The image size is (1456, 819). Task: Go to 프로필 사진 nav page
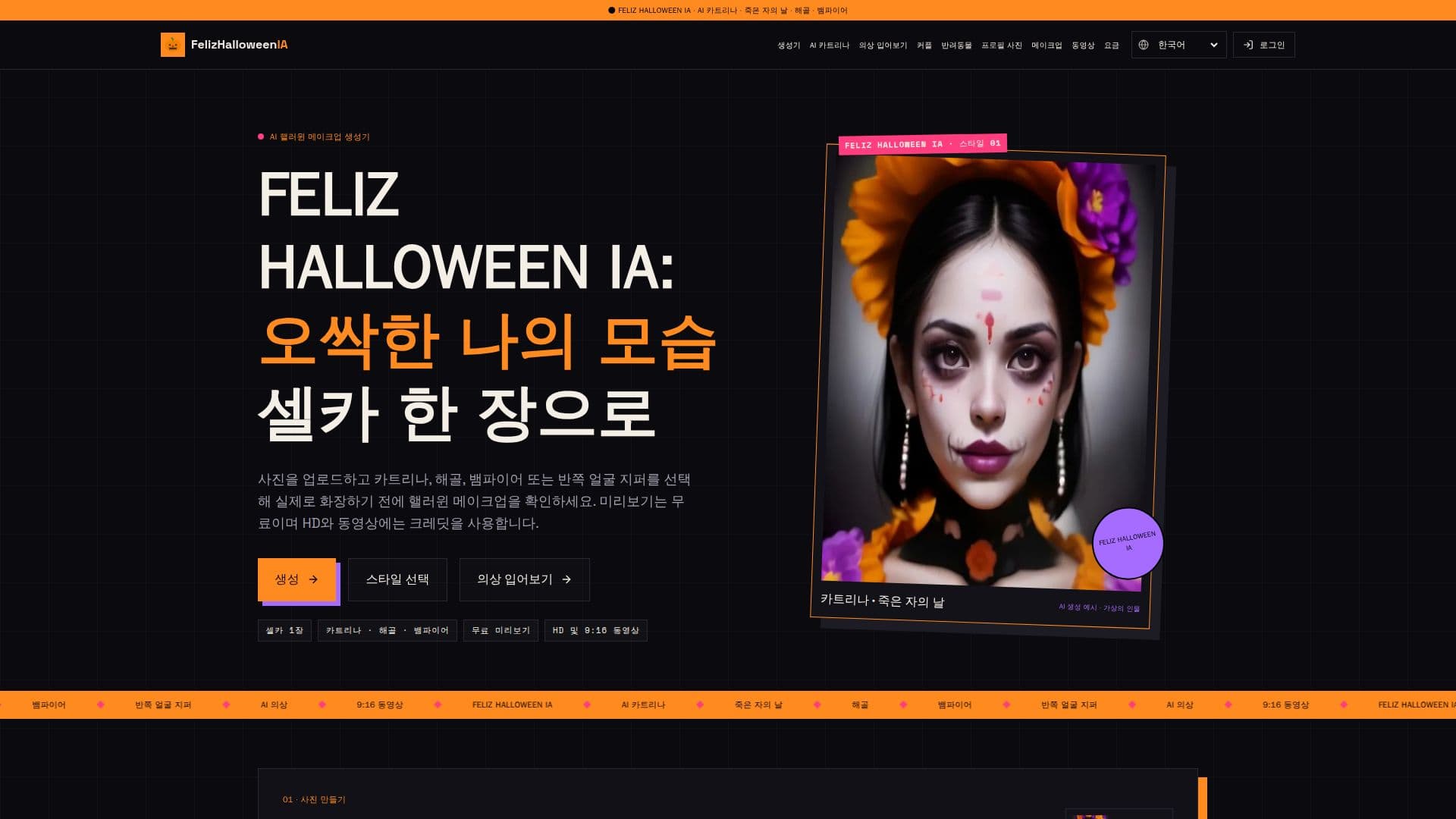[1002, 45]
